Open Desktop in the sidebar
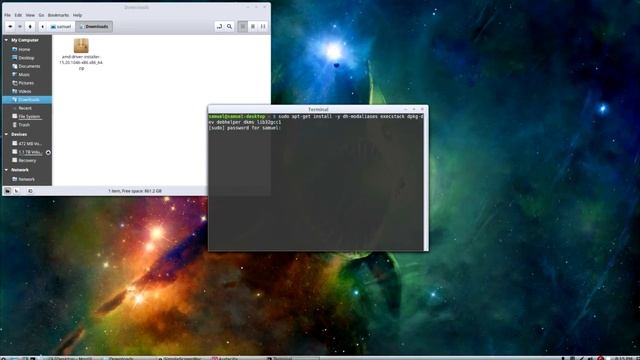Viewport: 640px width, 360px height. click(x=27, y=58)
